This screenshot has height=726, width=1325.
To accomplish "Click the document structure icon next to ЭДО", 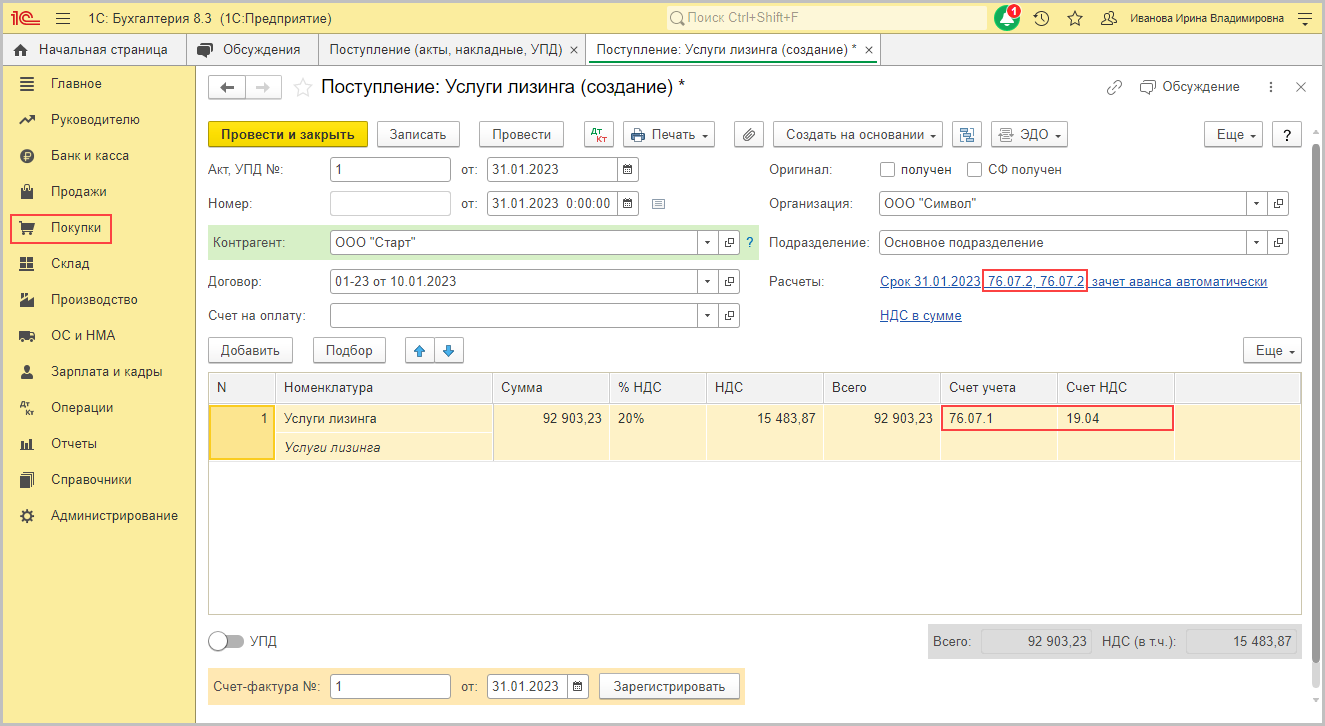I will click(966, 134).
